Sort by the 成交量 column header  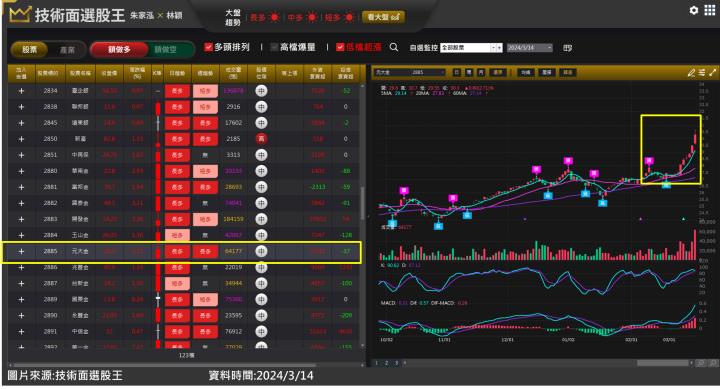(233, 73)
